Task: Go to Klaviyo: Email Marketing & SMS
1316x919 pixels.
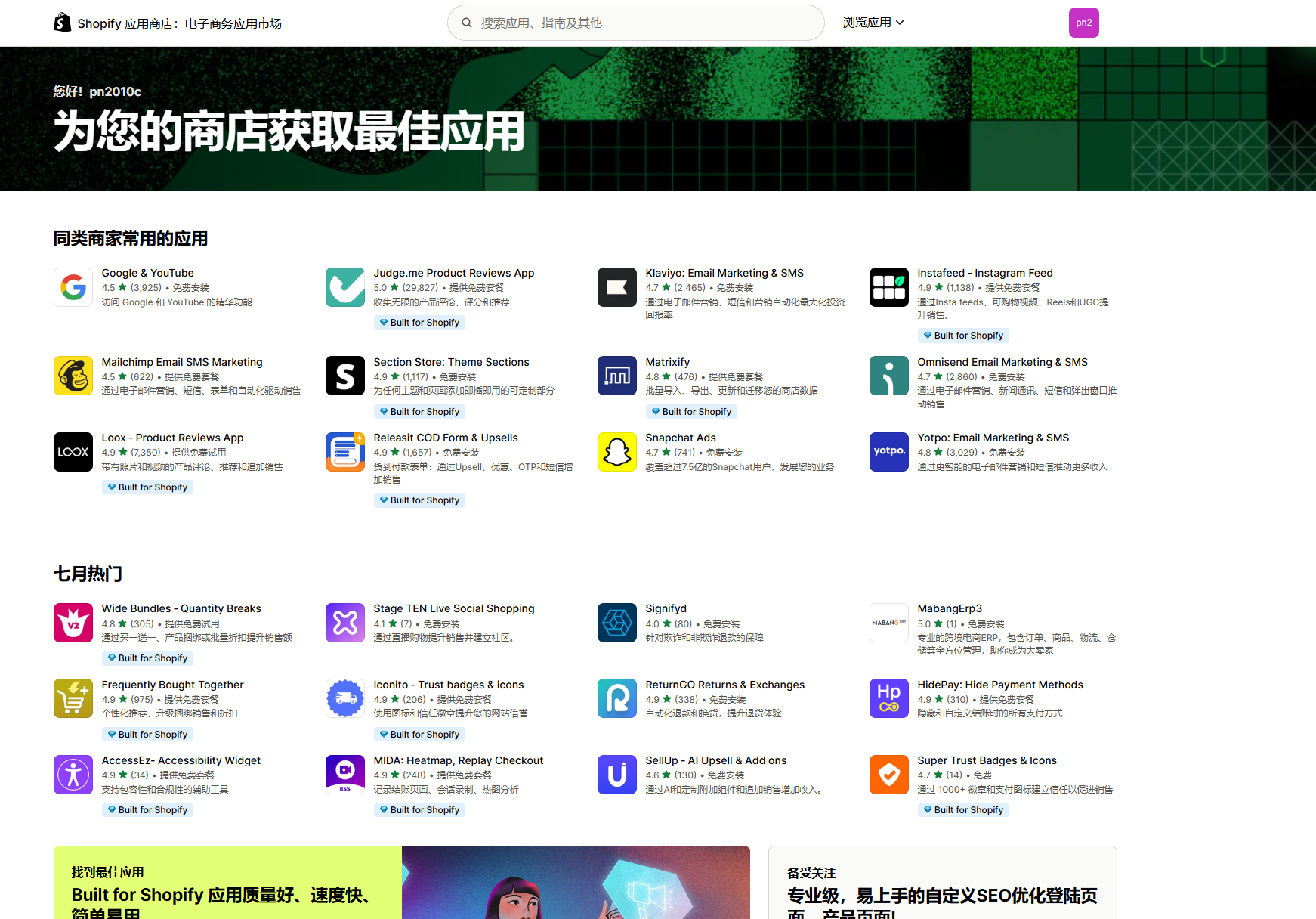Action: (724, 273)
